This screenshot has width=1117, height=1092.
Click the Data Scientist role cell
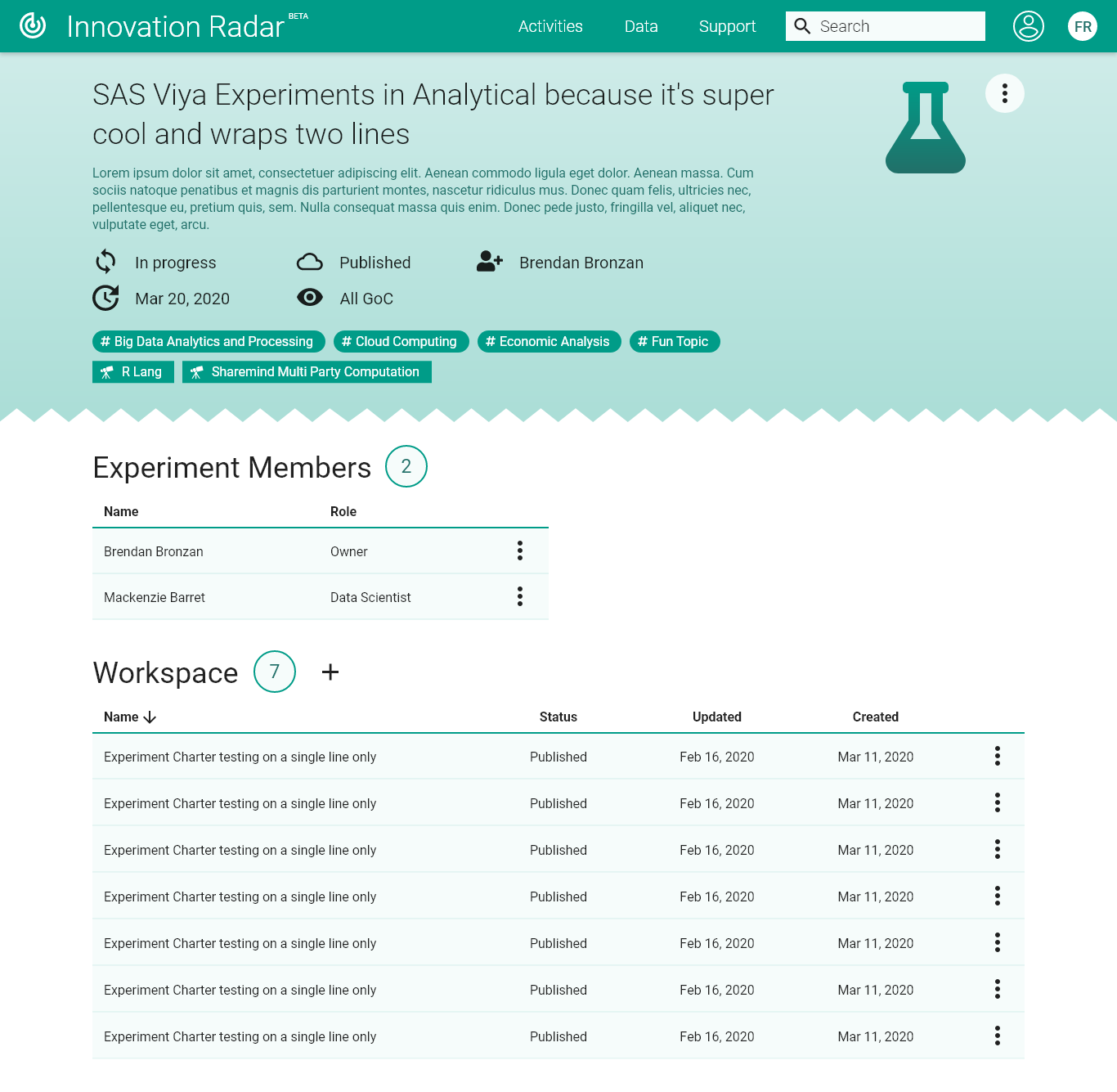370,597
